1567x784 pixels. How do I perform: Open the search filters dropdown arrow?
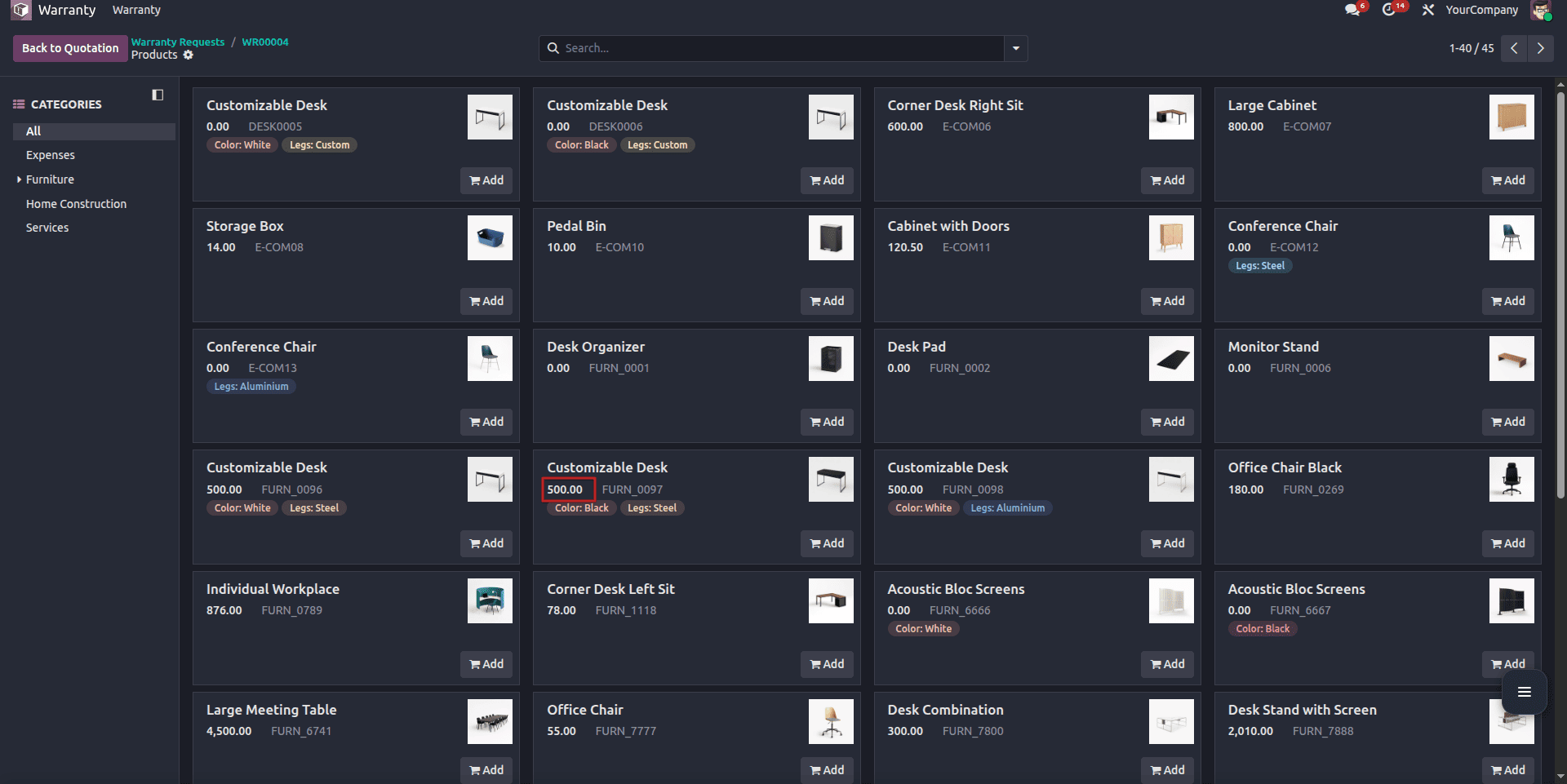[x=1014, y=48]
